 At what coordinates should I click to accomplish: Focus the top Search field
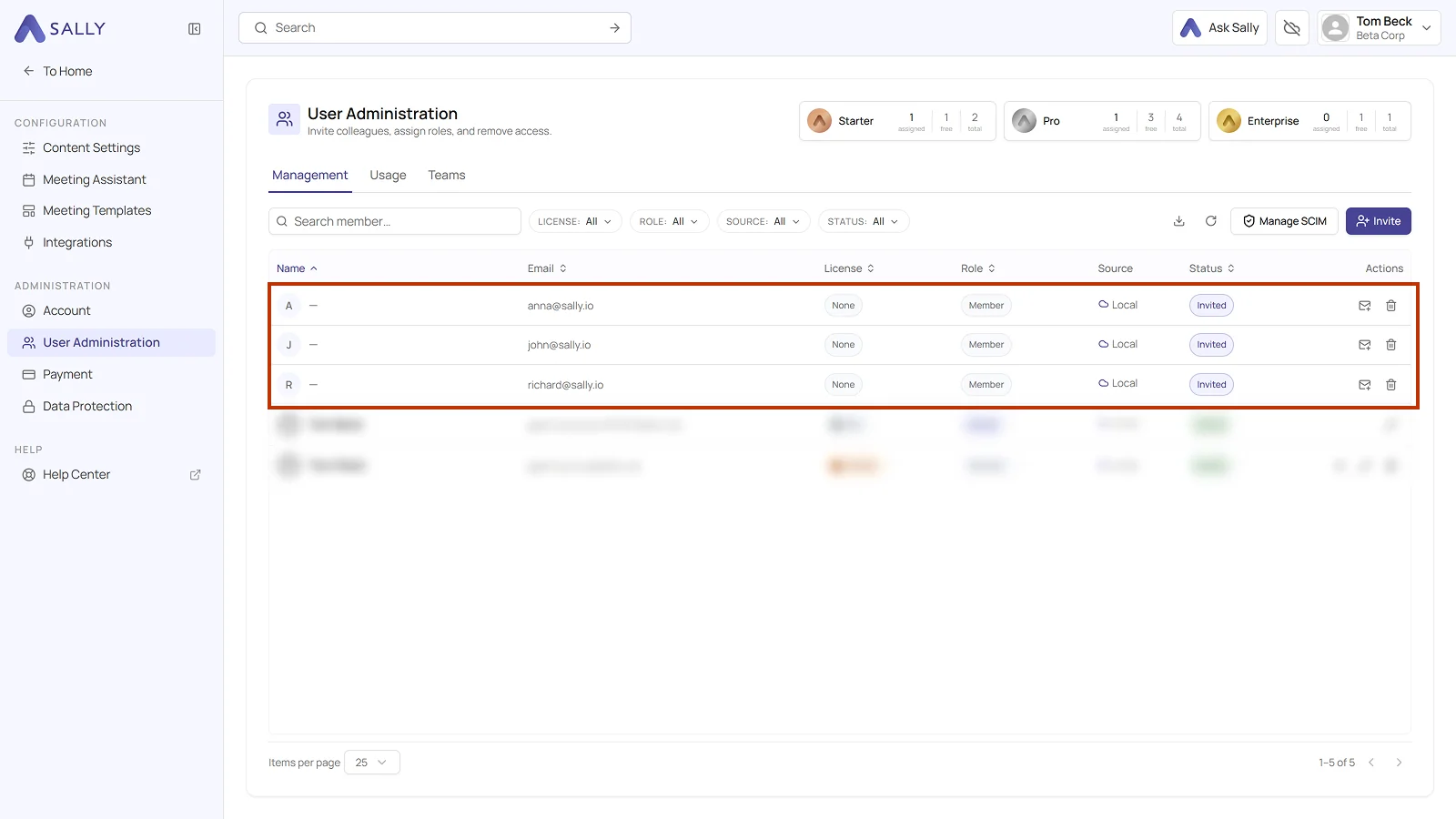[x=435, y=28]
